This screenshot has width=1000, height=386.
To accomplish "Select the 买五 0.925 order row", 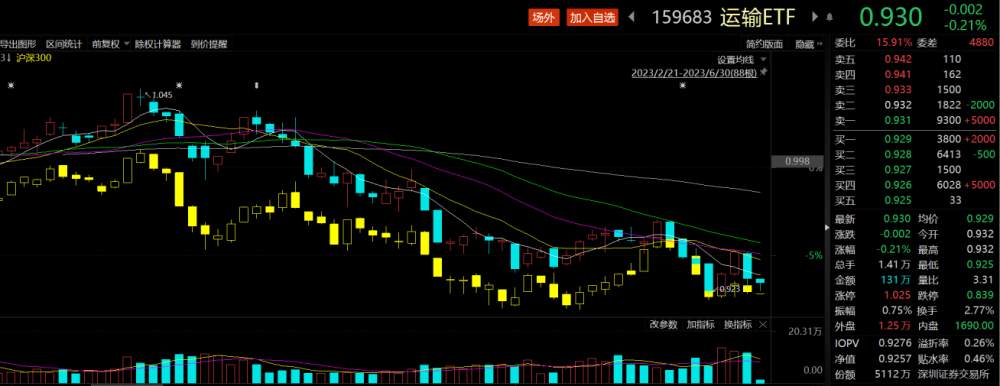I will pos(915,200).
